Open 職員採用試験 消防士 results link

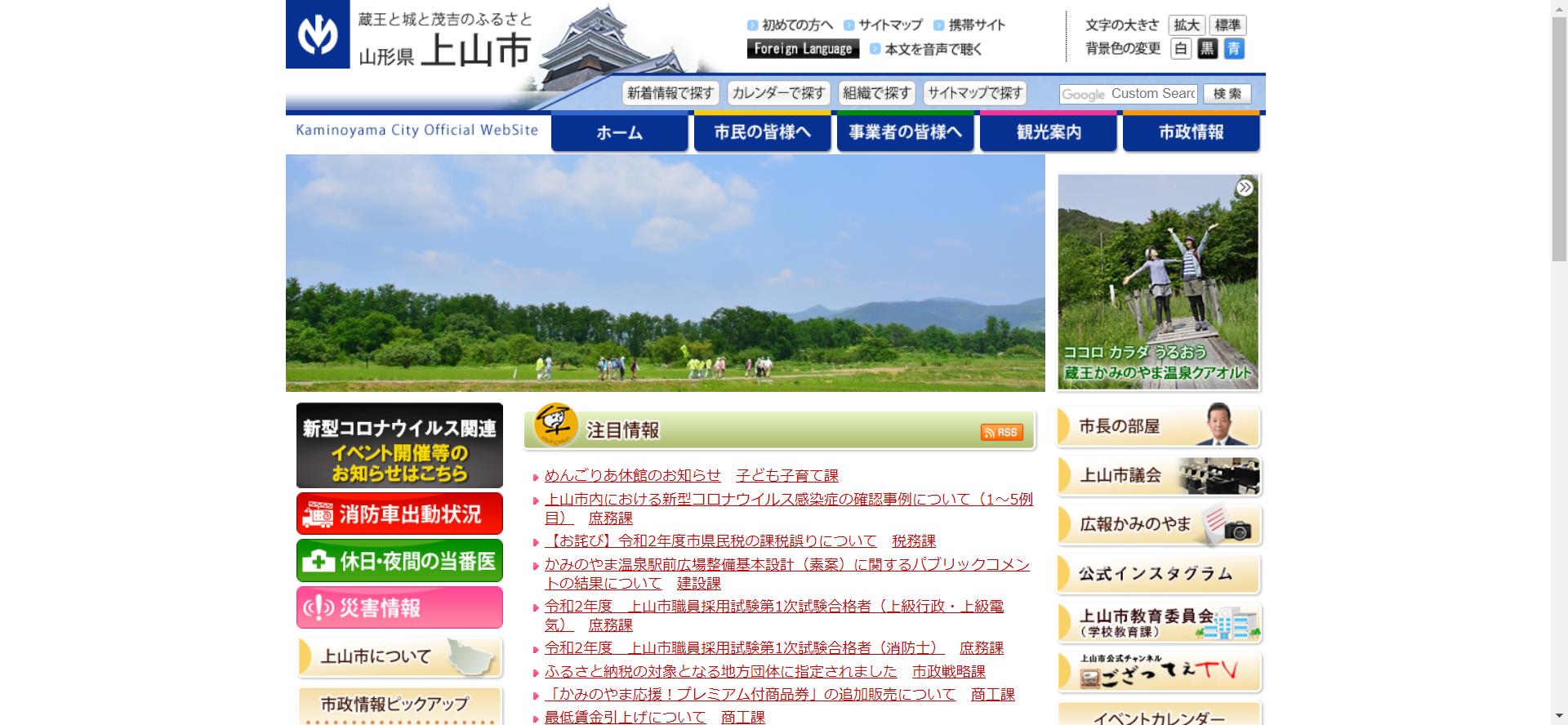745,647
